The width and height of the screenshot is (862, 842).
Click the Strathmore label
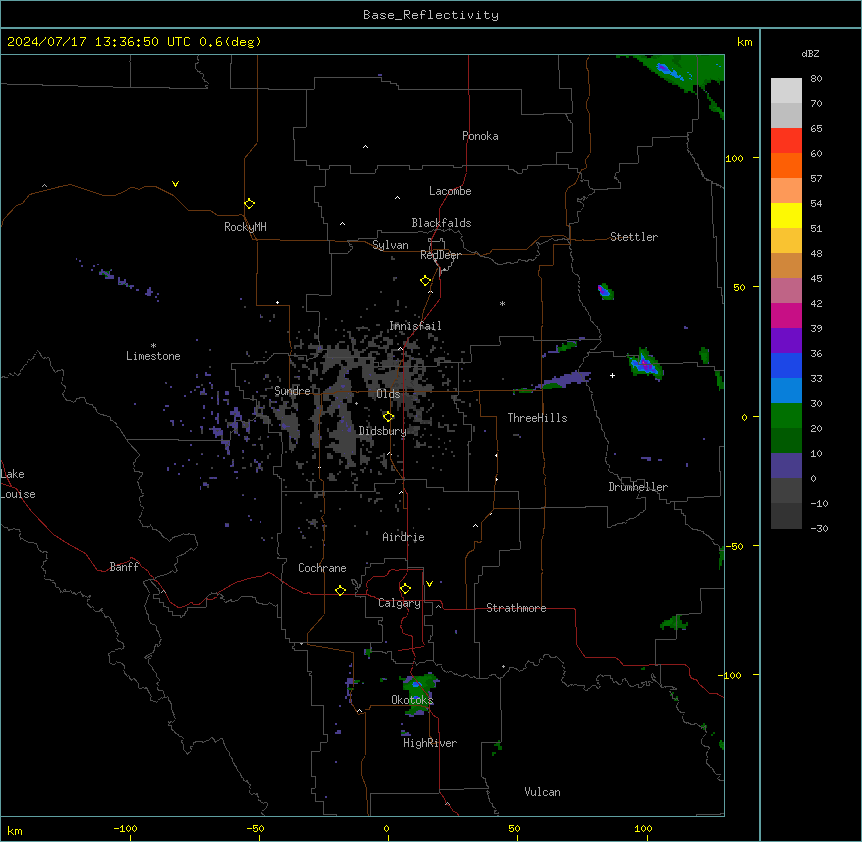[x=516, y=608]
